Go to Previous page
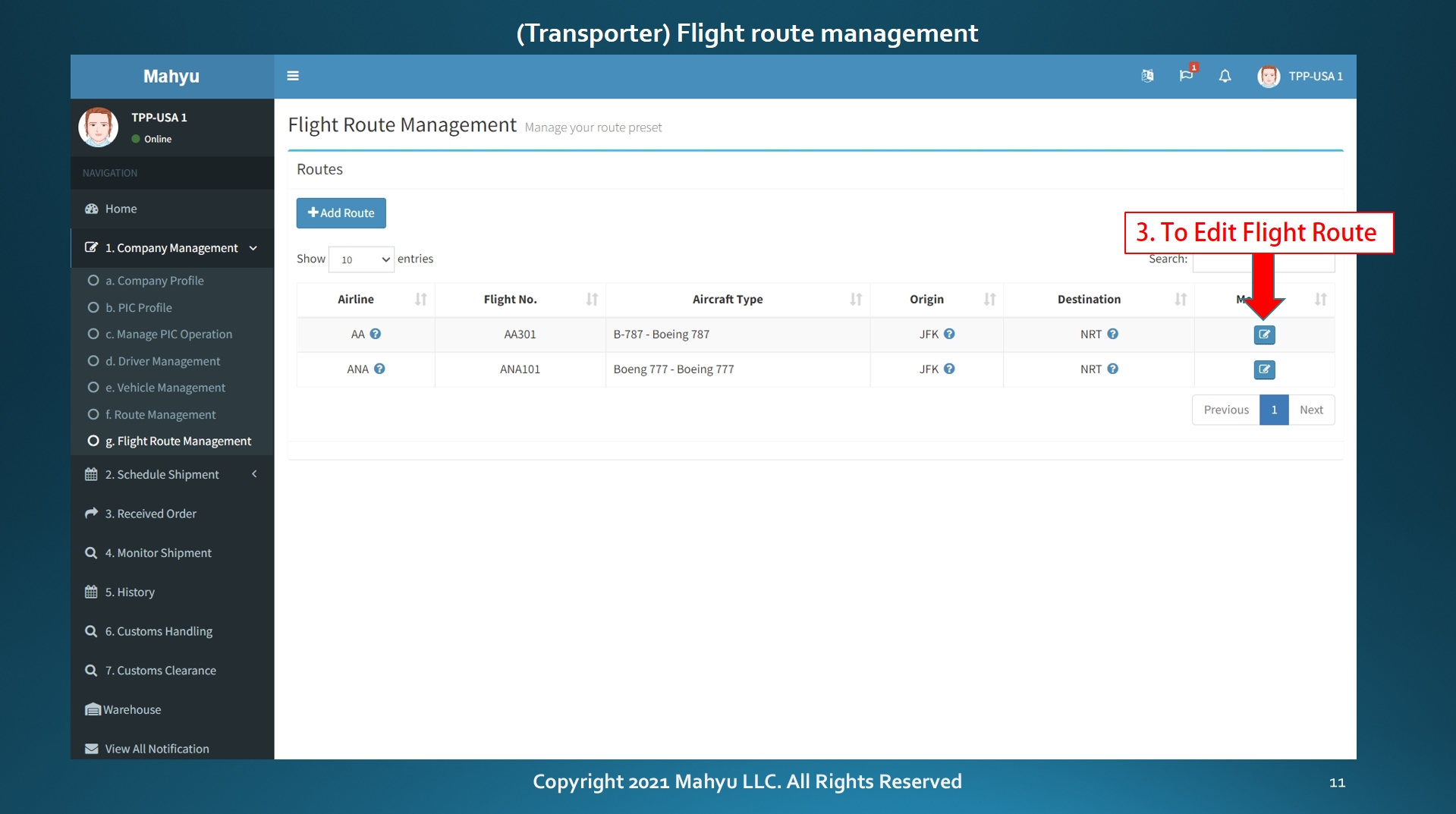Image resolution: width=1456 pixels, height=814 pixels. 1226,410
